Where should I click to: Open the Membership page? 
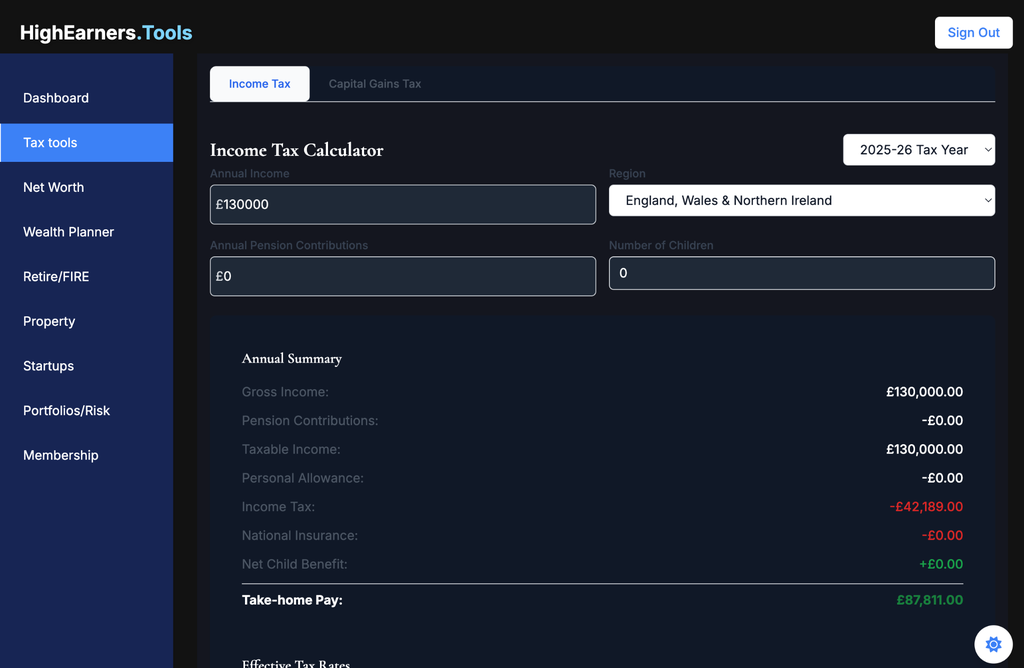[61, 456]
